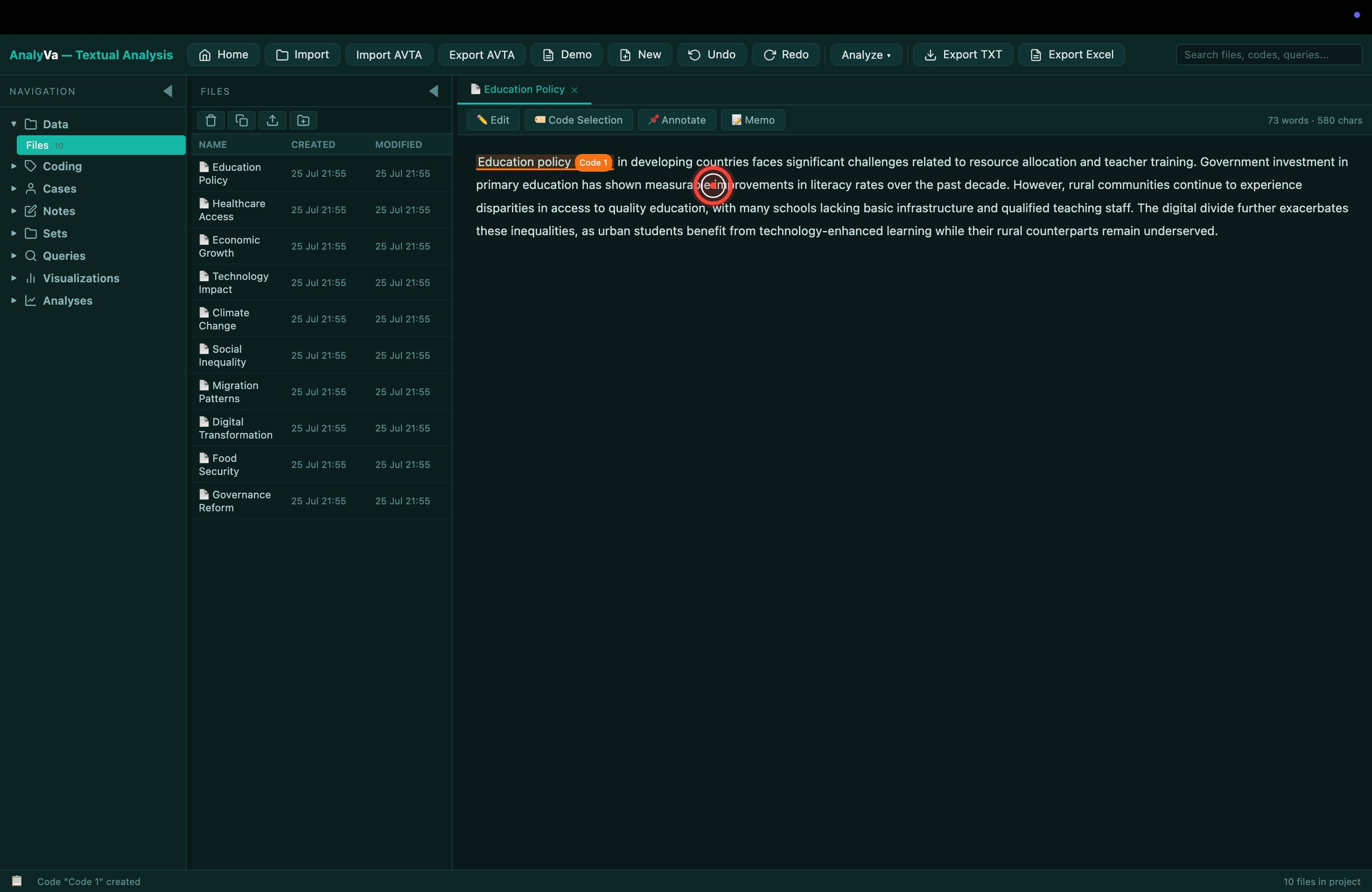Click "73 words · 580 chars" counter

click(x=1315, y=120)
